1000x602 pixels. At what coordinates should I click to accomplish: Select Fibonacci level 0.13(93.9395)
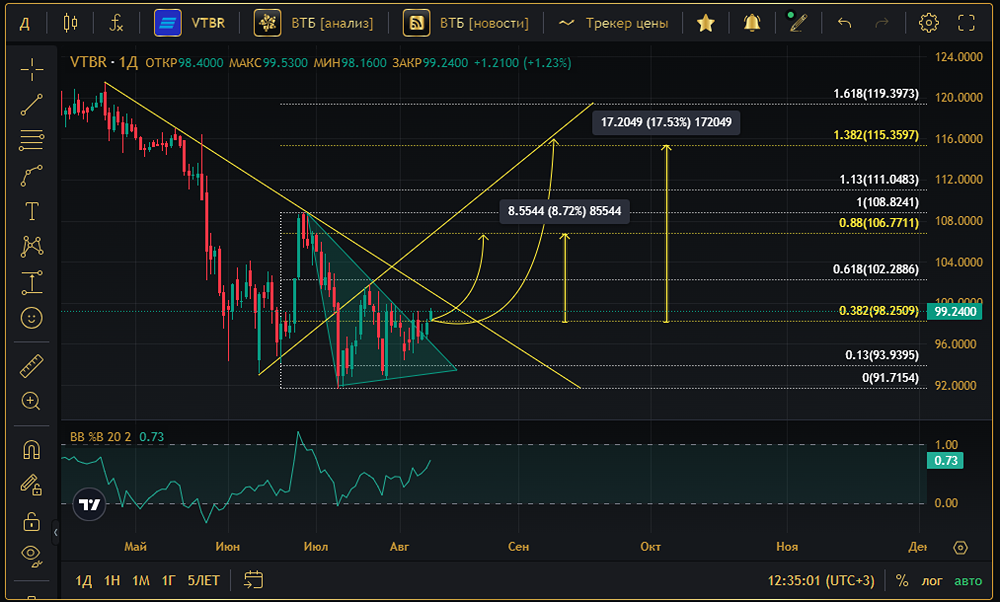[x=882, y=355]
